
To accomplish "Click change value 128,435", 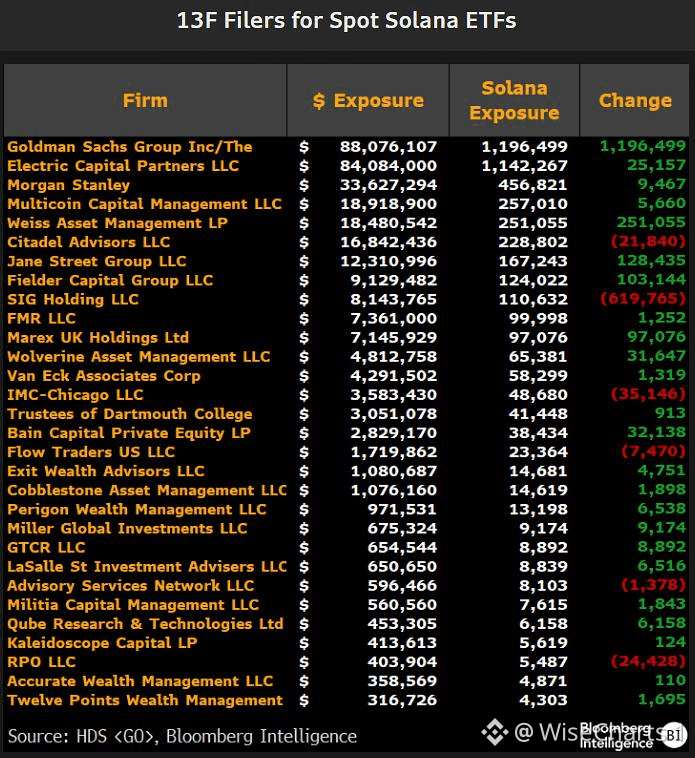I will [x=651, y=261].
